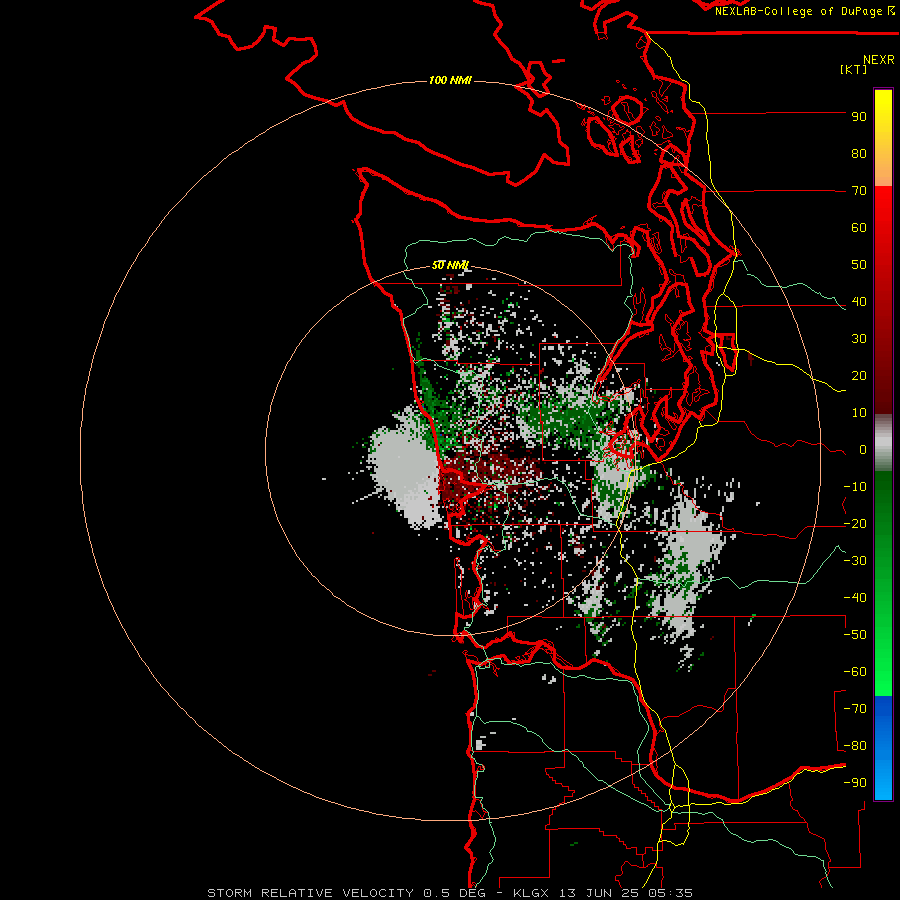
Task: Click the 40 value on velocity scale
Action: [859, 302]
